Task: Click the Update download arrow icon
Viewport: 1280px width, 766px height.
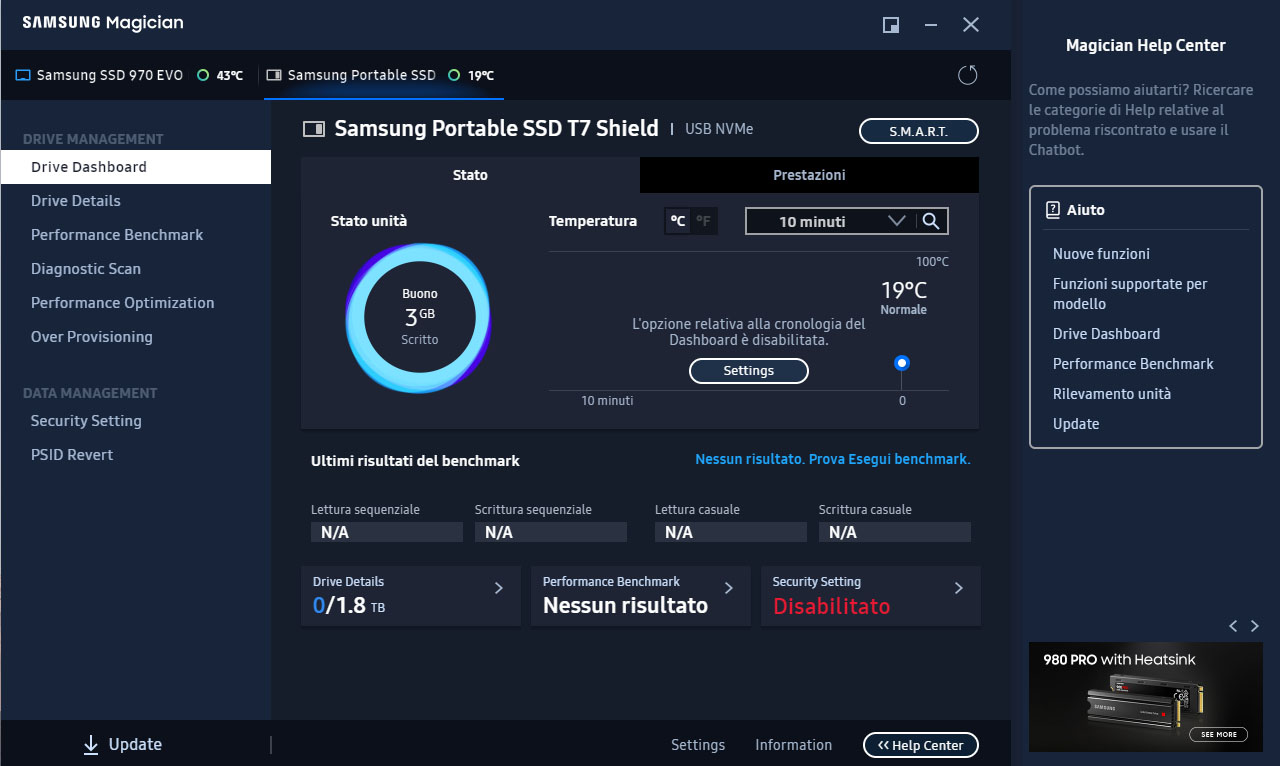Action: tap(91, 744)
